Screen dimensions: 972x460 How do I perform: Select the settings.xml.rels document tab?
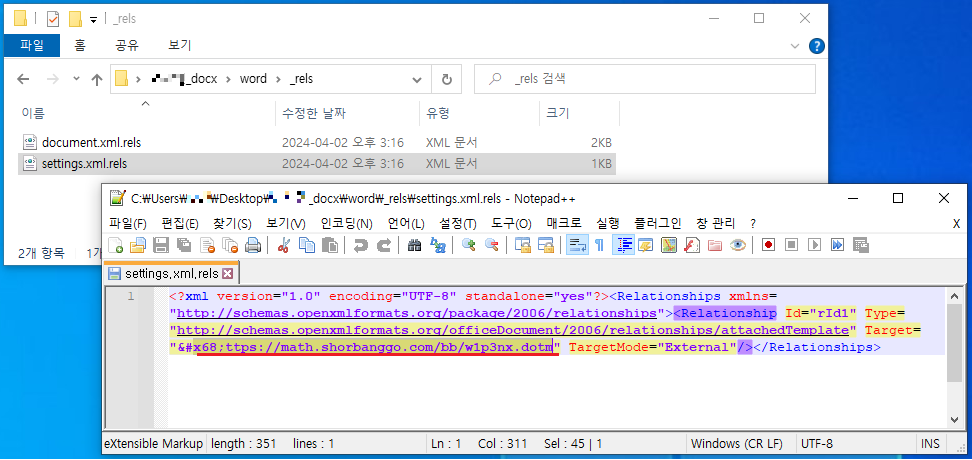pos(171,273)
